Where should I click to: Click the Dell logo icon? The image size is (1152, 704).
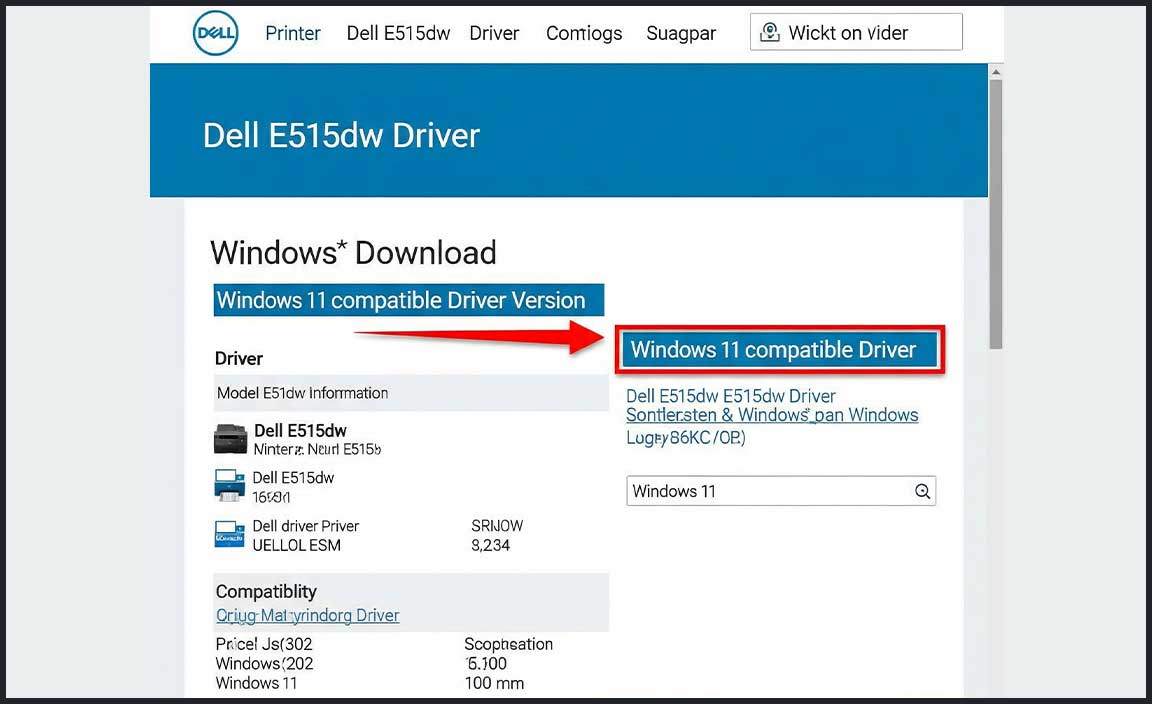click(215, 33)
